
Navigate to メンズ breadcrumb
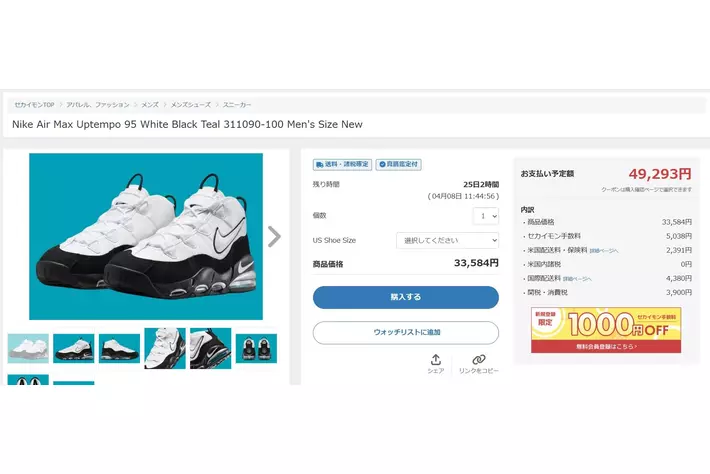pos(149,104)
